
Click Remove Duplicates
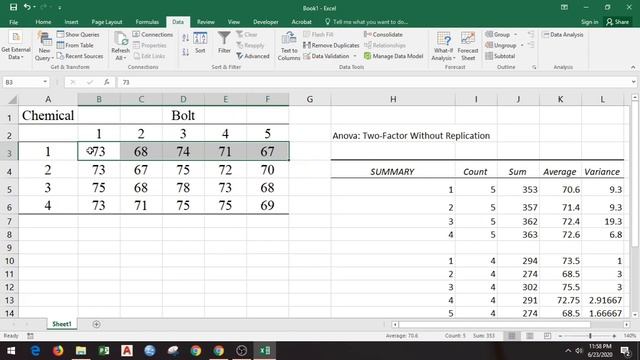point(331,45)
